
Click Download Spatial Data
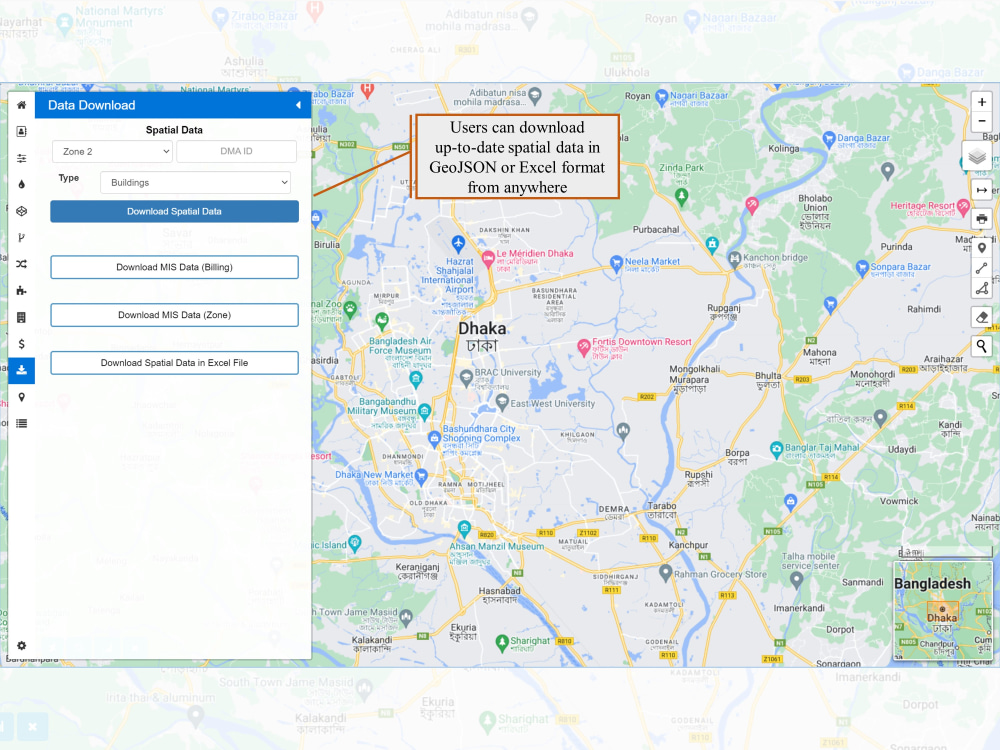tap(174, 211)
